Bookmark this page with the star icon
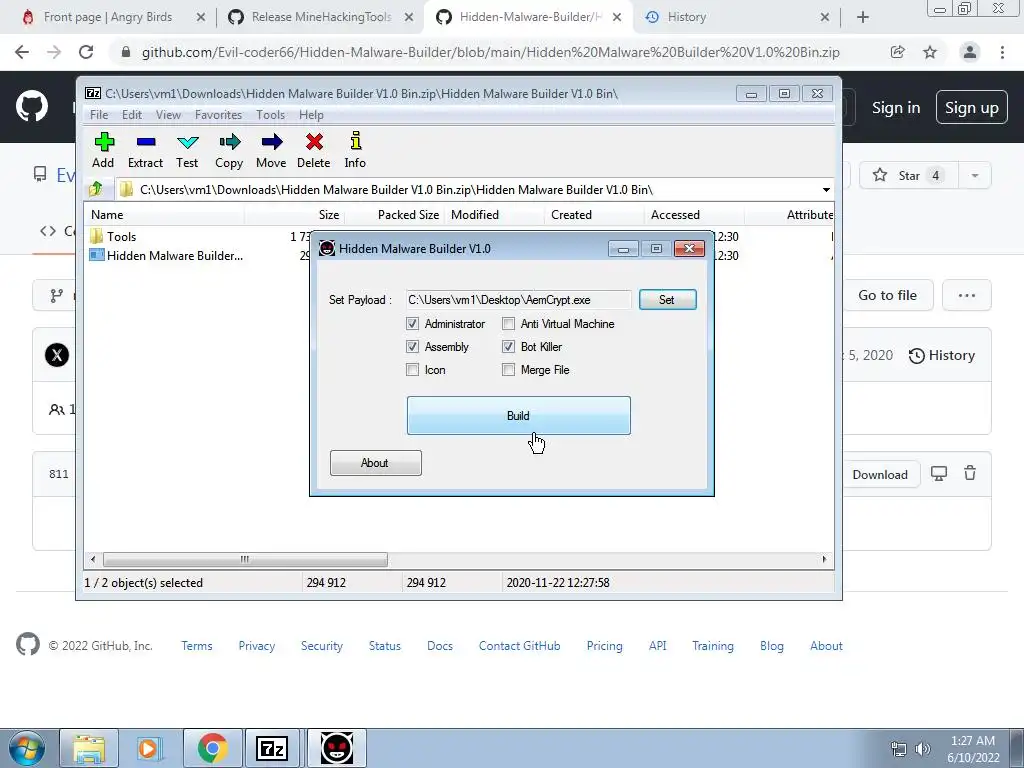1024x768 pixels. tap(930, 52)
